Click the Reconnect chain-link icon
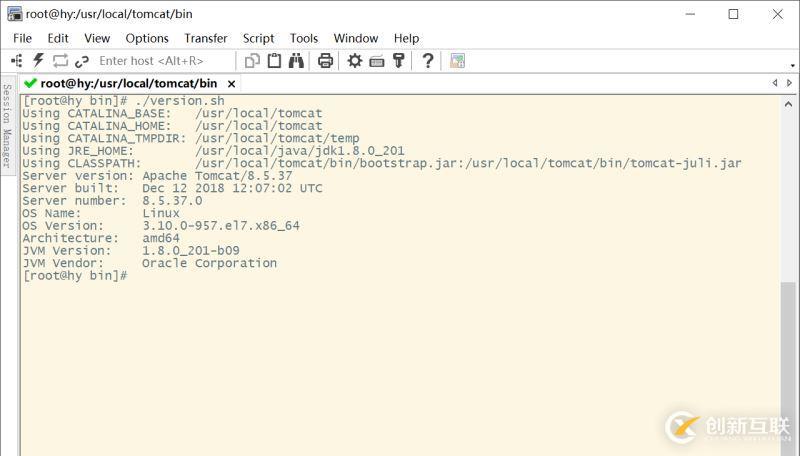800x456 pixels. [x=82, y=61]
